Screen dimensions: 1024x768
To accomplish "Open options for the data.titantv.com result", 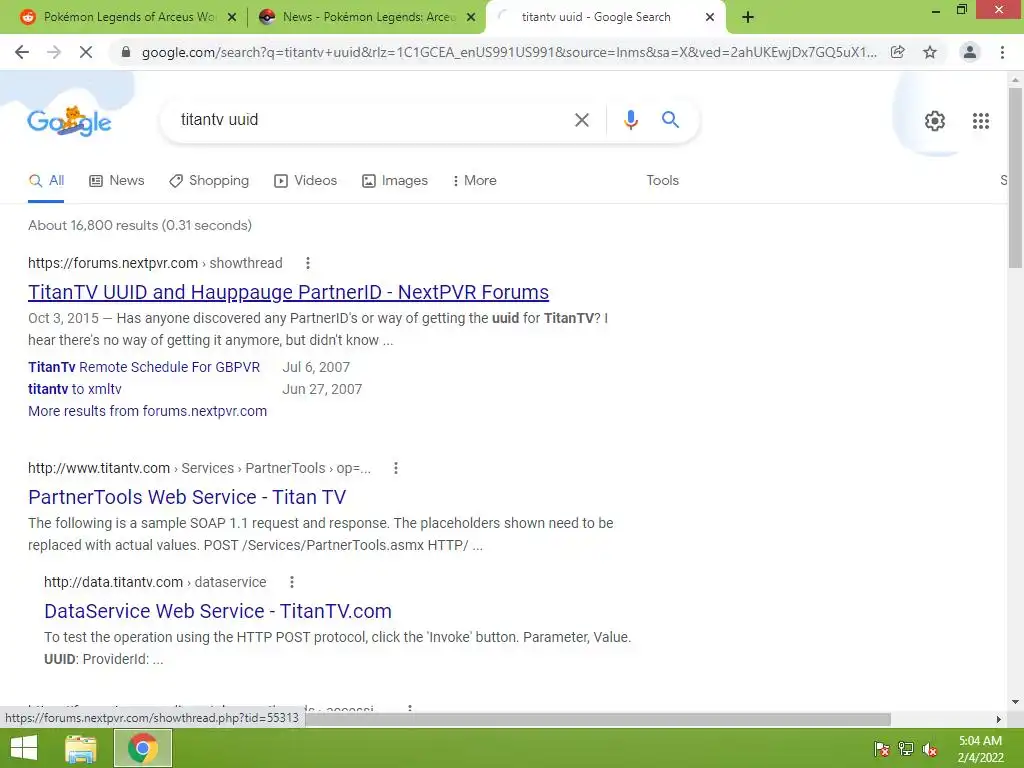I will pos(291,582).
